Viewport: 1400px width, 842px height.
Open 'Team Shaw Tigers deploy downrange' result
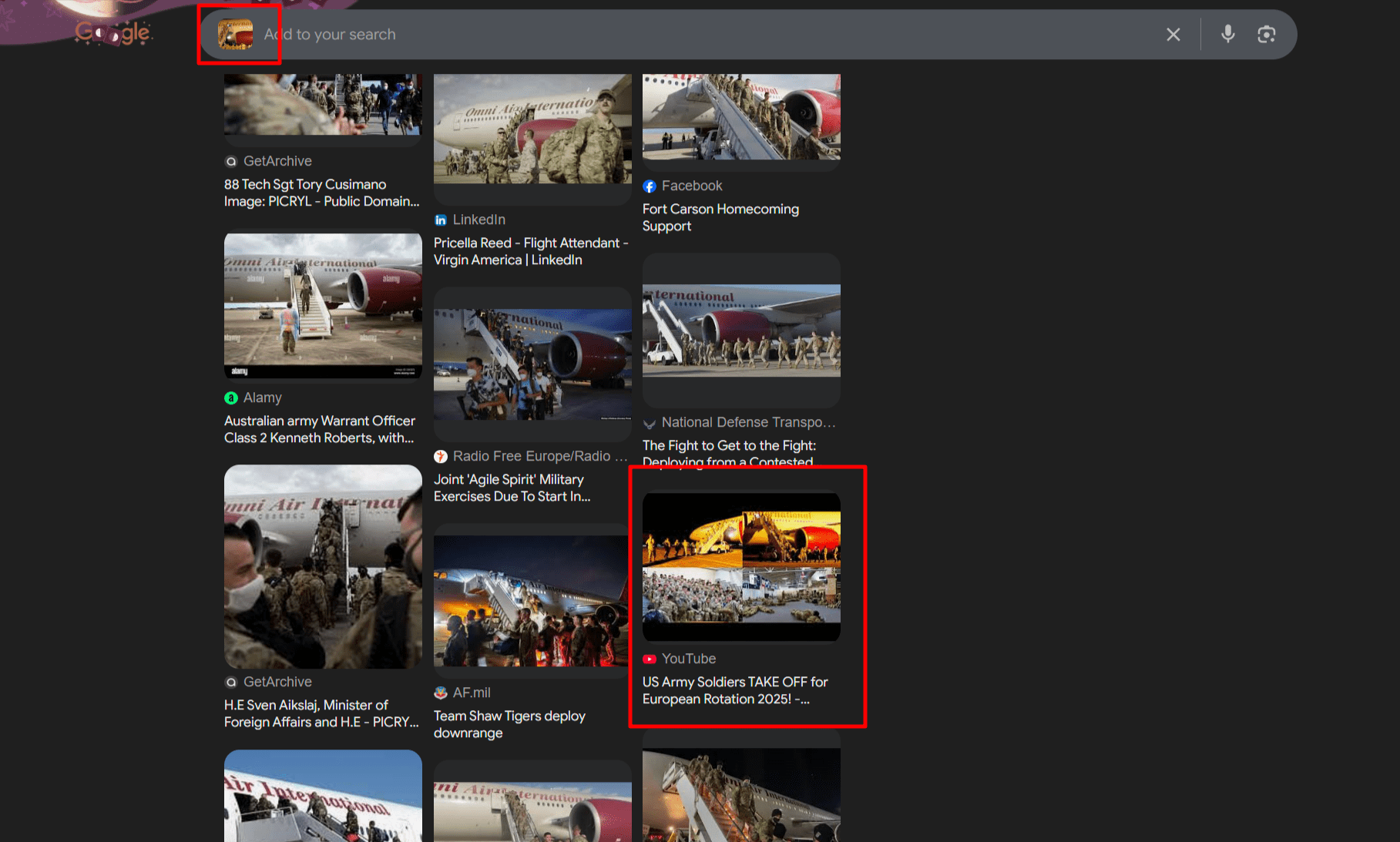point(509,724)
